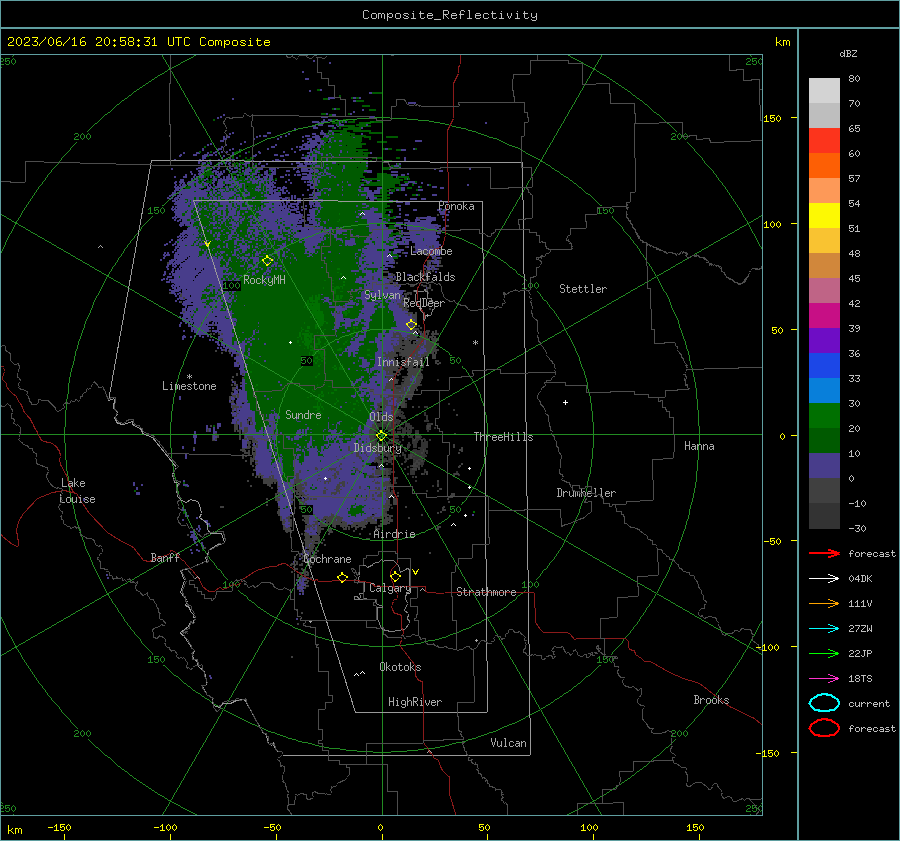This screenshot has height=841, width=900.
Task: Select the red 60-65 dBZ color band
Action: [x=824, y=141]
